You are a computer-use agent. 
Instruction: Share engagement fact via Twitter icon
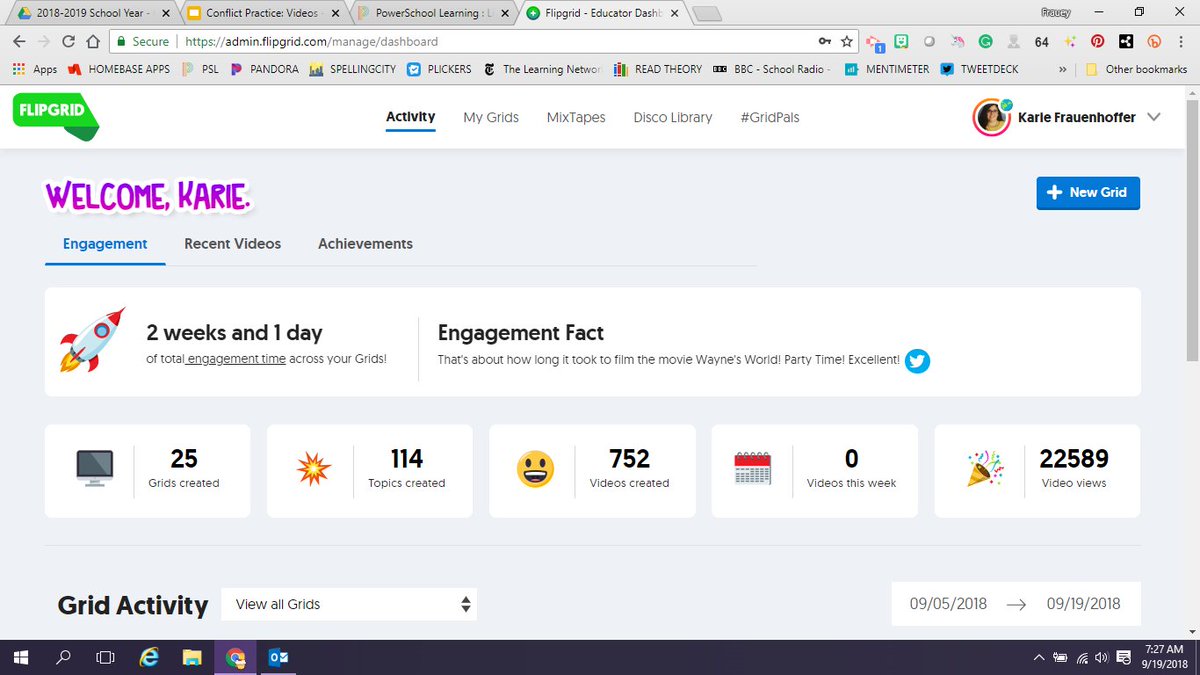[x=917, y=361]
